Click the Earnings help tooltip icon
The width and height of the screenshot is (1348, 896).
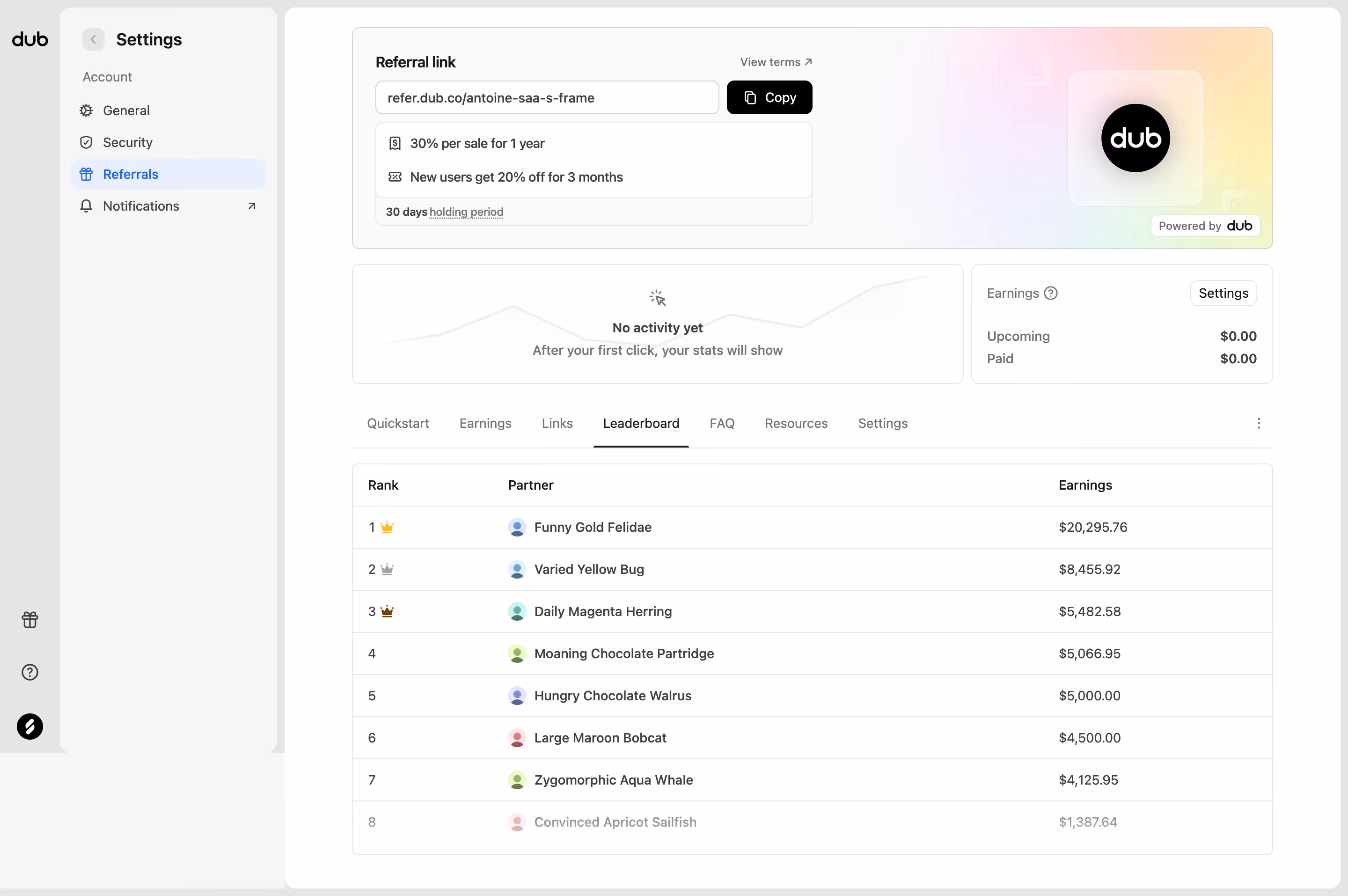click(x=1051, y=293)
